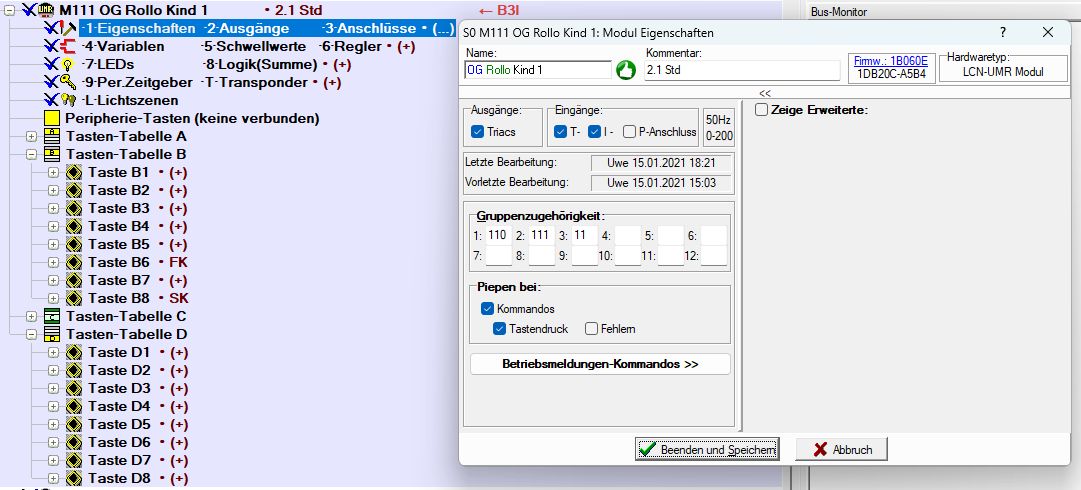Click the UMR module icon for M111
Screen dimensions: 1081x490
[x=46, y=10]
